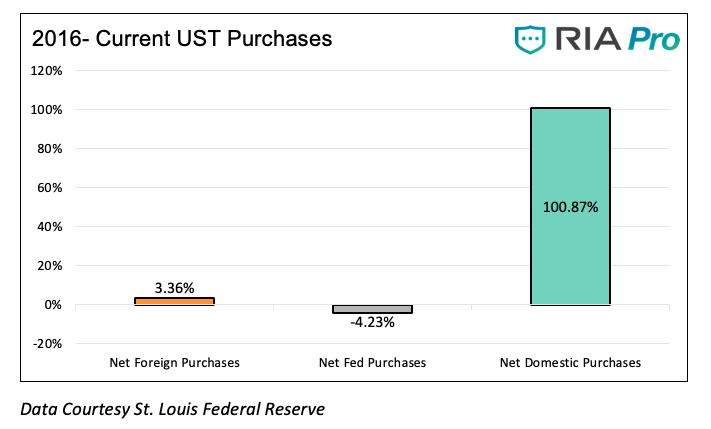Select the orange Net Foreign Purchases bar

tap(174, 301)
